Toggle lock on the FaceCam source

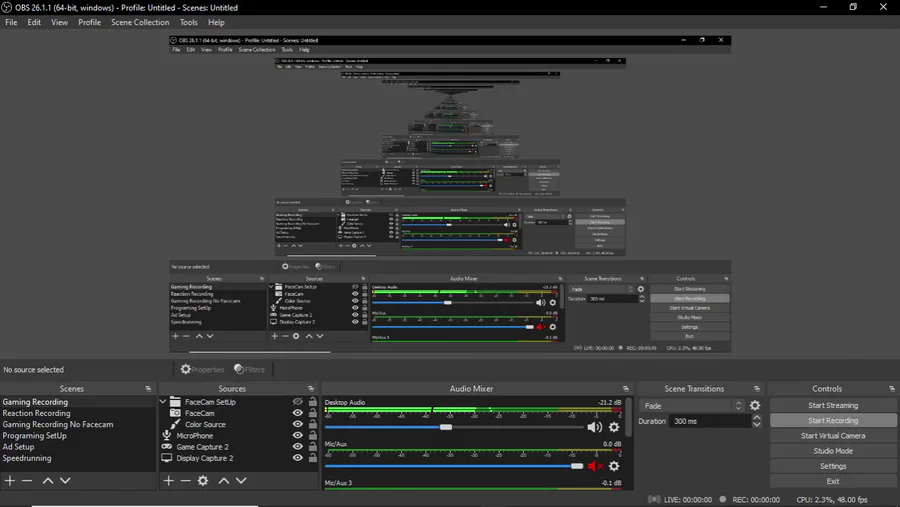(x=312, y=413)
